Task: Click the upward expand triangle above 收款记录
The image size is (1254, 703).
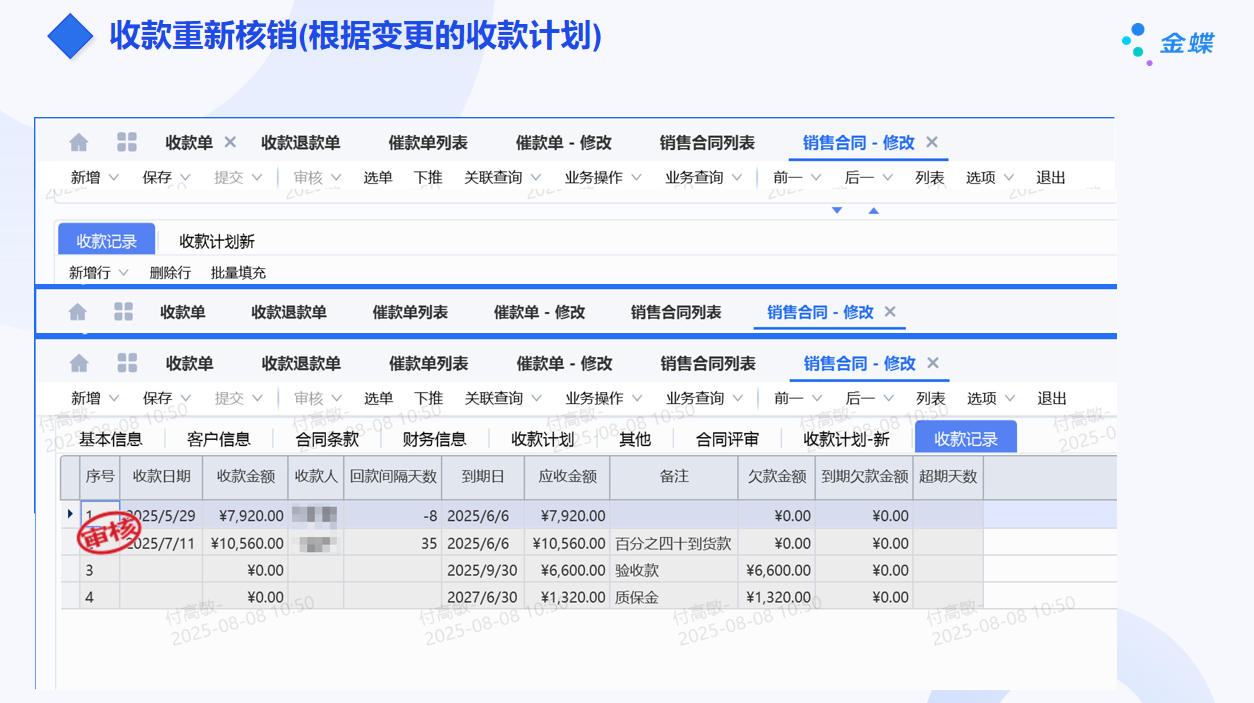Action: pos(873,210)
